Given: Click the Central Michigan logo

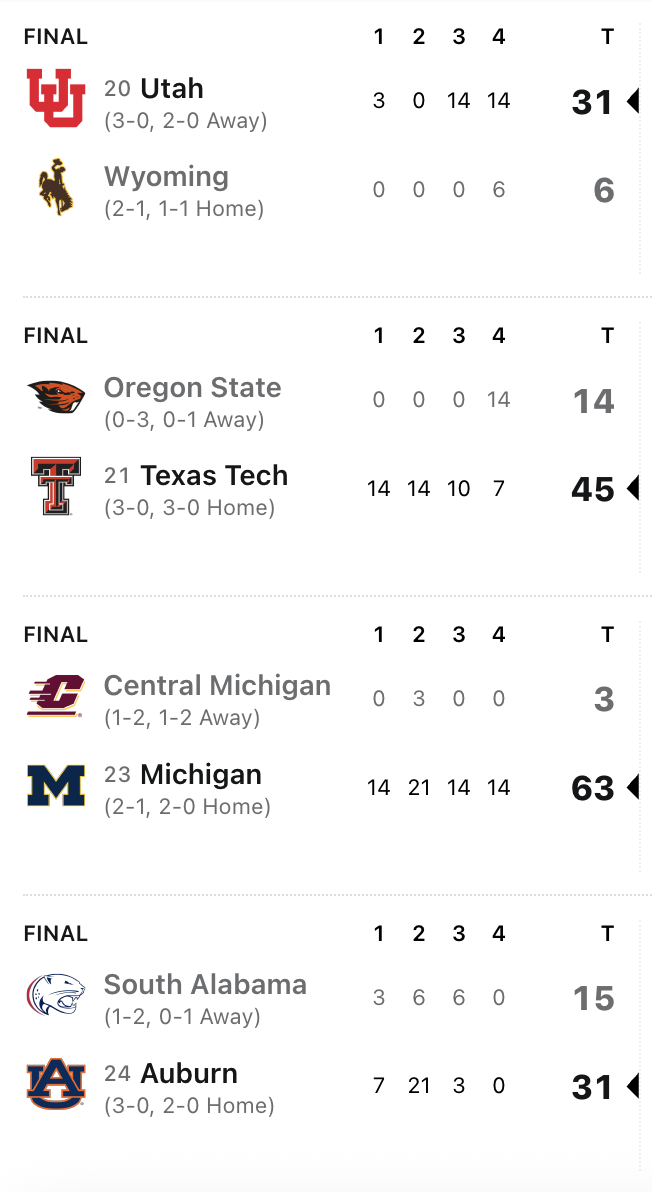Looking at the screenshot, I should coord(56,696).
